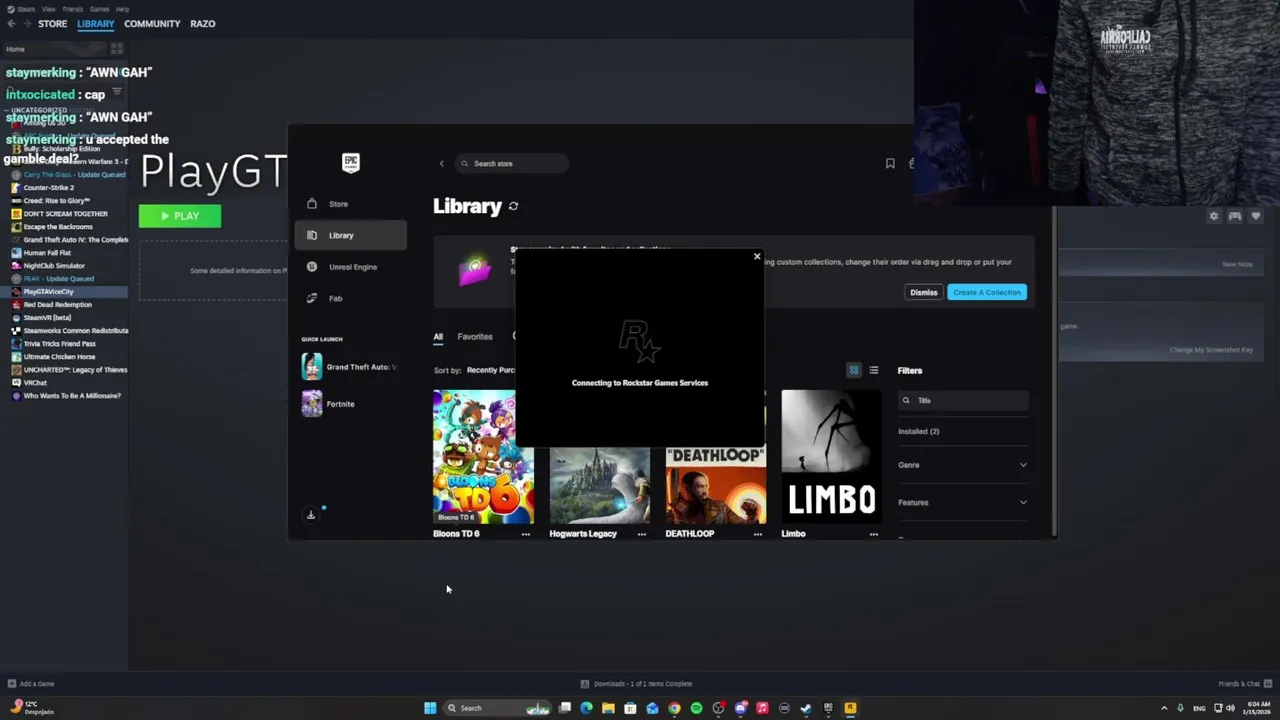
Task: Open Microsoft Edge from taskbar
Action: (x=586, y=708)
